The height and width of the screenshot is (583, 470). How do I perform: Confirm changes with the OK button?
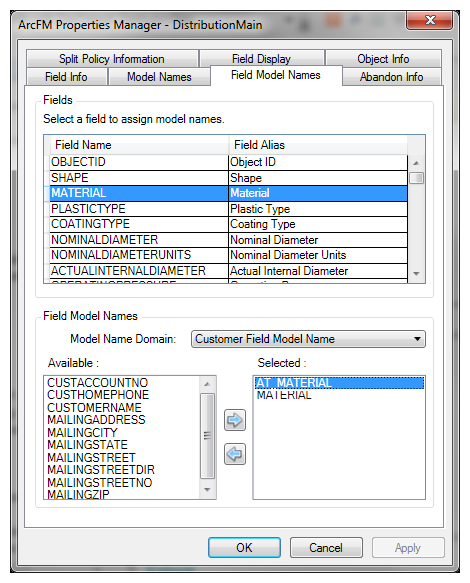pyautogui.click(x=244, y=547)
